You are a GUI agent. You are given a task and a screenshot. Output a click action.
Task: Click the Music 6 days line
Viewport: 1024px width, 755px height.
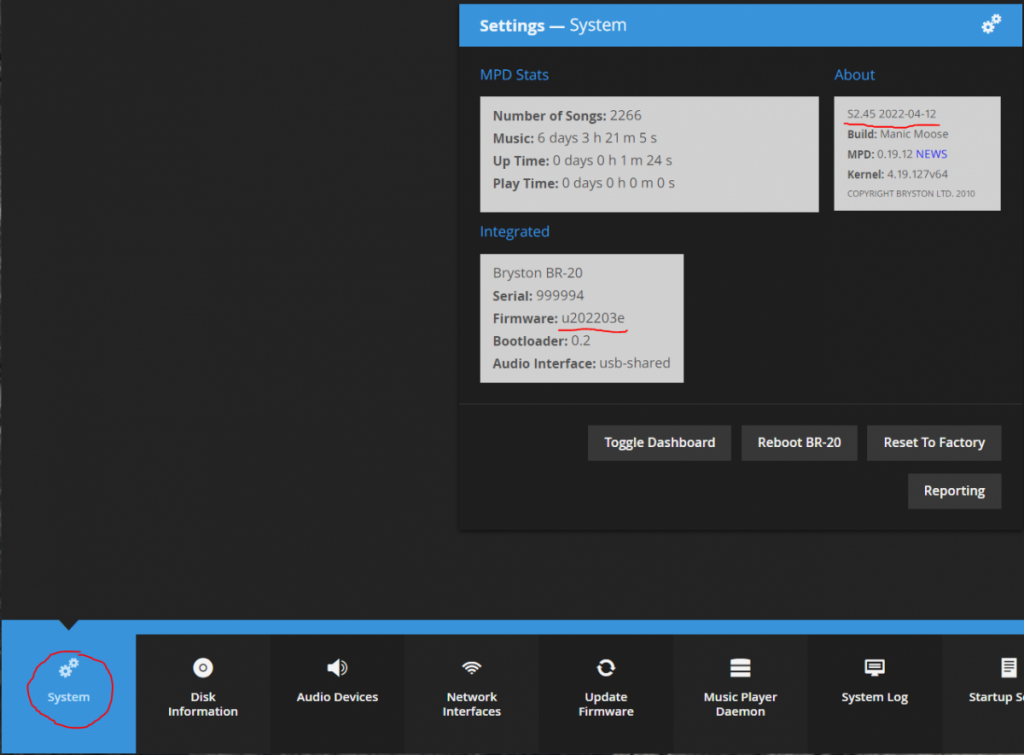575,138
